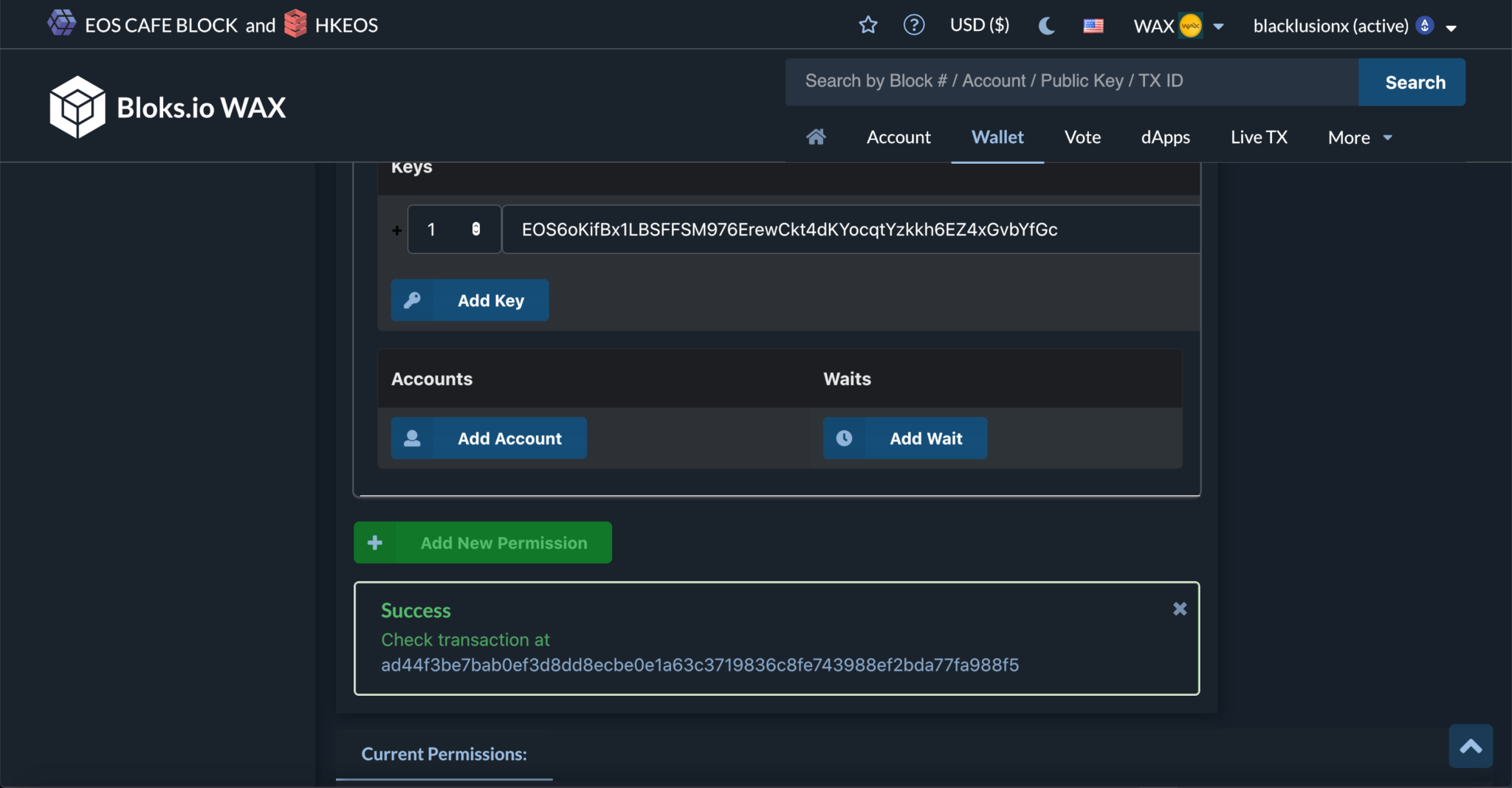The height and width of the screenshot is (788, 1512).
Task: Click the Bloks.io WAX title text
Action: pos(201,108)
